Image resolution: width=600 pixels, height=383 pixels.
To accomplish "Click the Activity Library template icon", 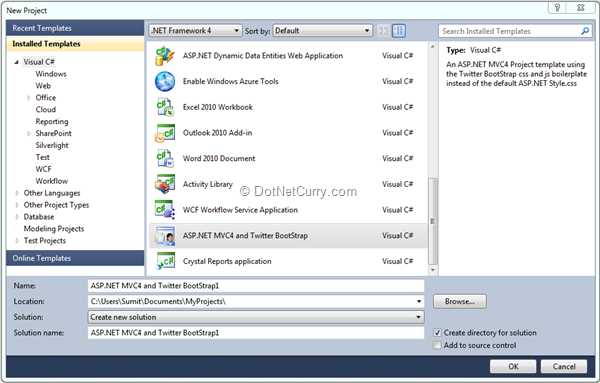I will point(165,184).
